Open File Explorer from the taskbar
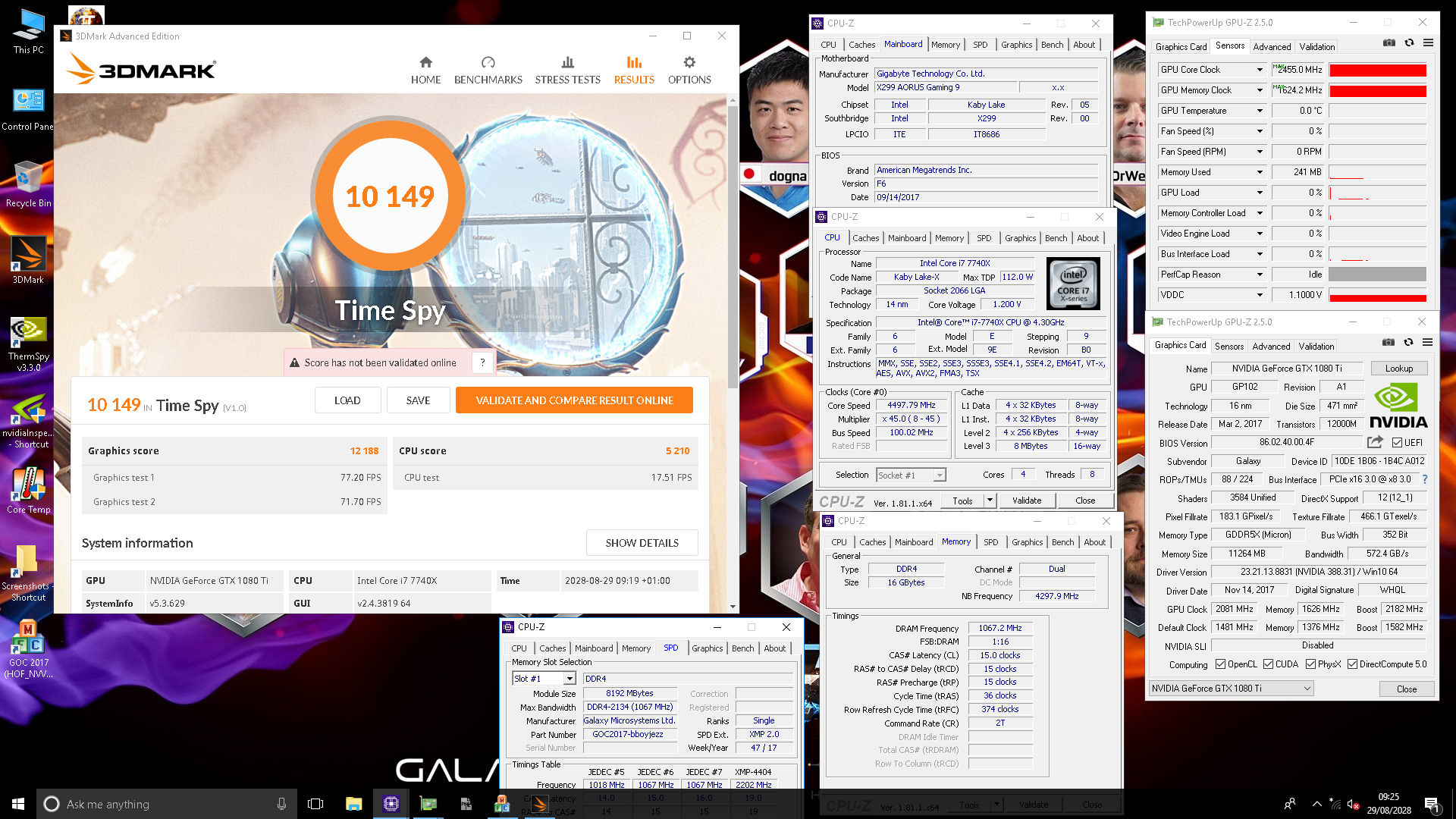1456x819 pixels. (x=353, y=804)
